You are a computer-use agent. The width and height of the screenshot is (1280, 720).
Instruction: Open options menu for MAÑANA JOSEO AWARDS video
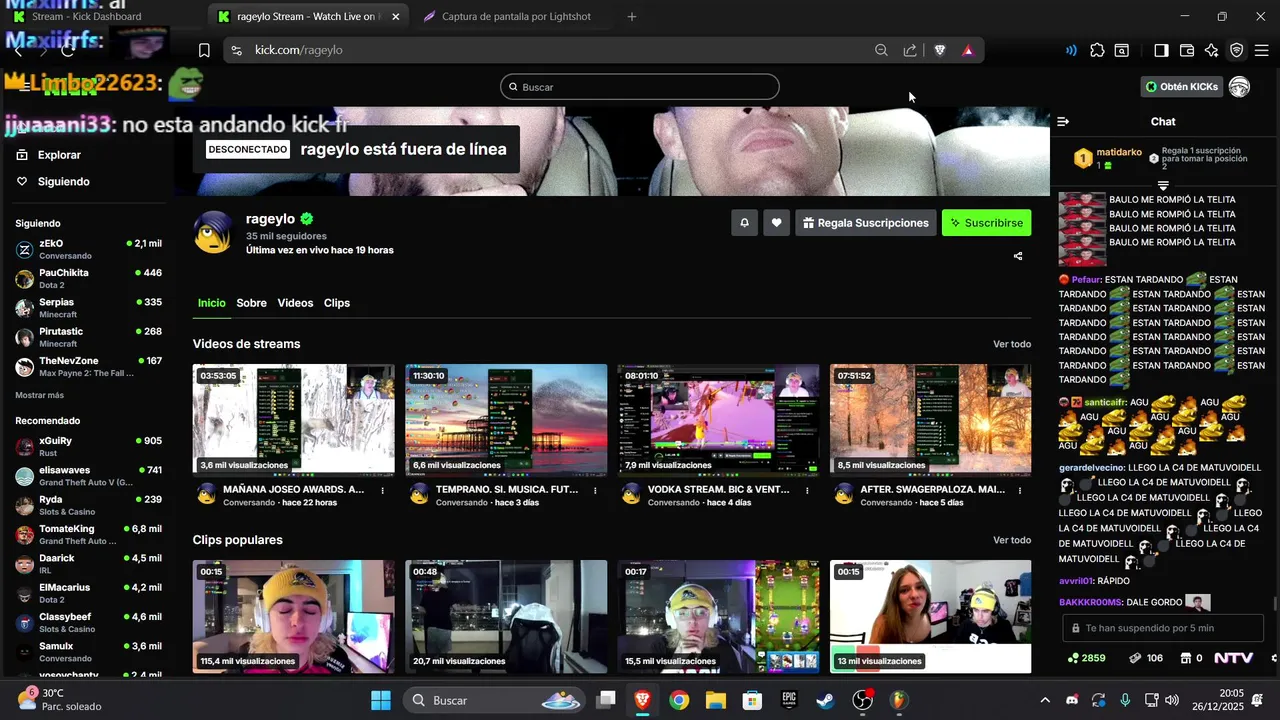(x=383, y=491)
